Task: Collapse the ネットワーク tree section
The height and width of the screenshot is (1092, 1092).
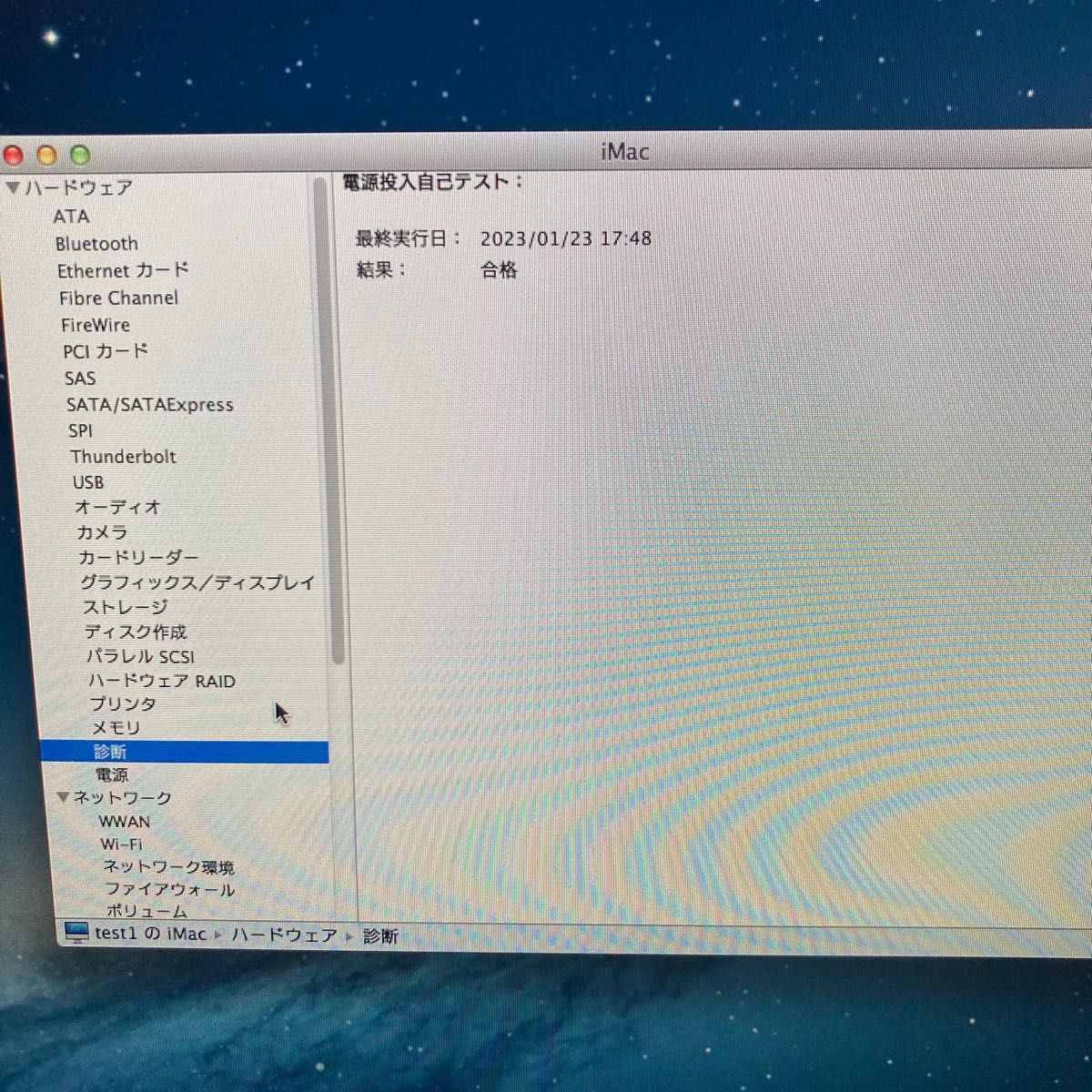Action: [x=63, y=797]
